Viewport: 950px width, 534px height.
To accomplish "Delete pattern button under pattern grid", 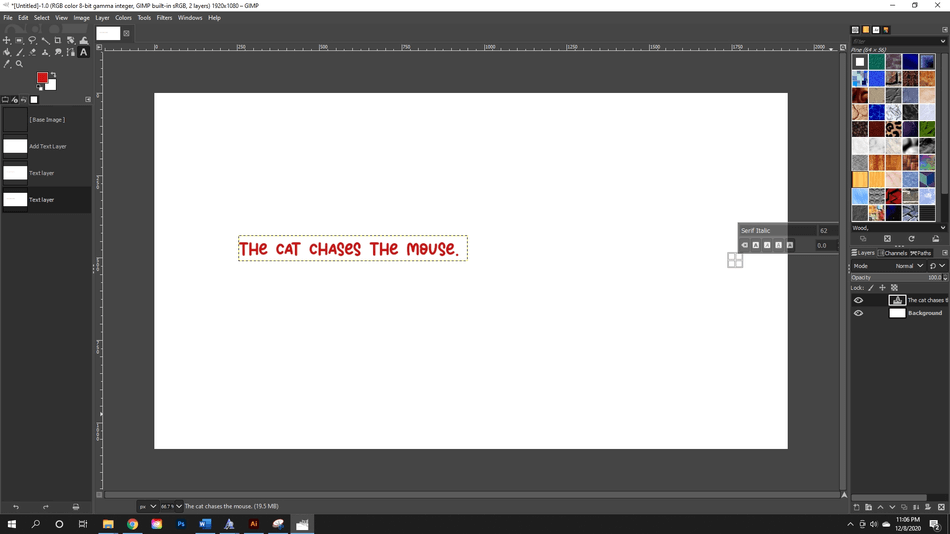I will pyautogui.click(x=887, y=239).
